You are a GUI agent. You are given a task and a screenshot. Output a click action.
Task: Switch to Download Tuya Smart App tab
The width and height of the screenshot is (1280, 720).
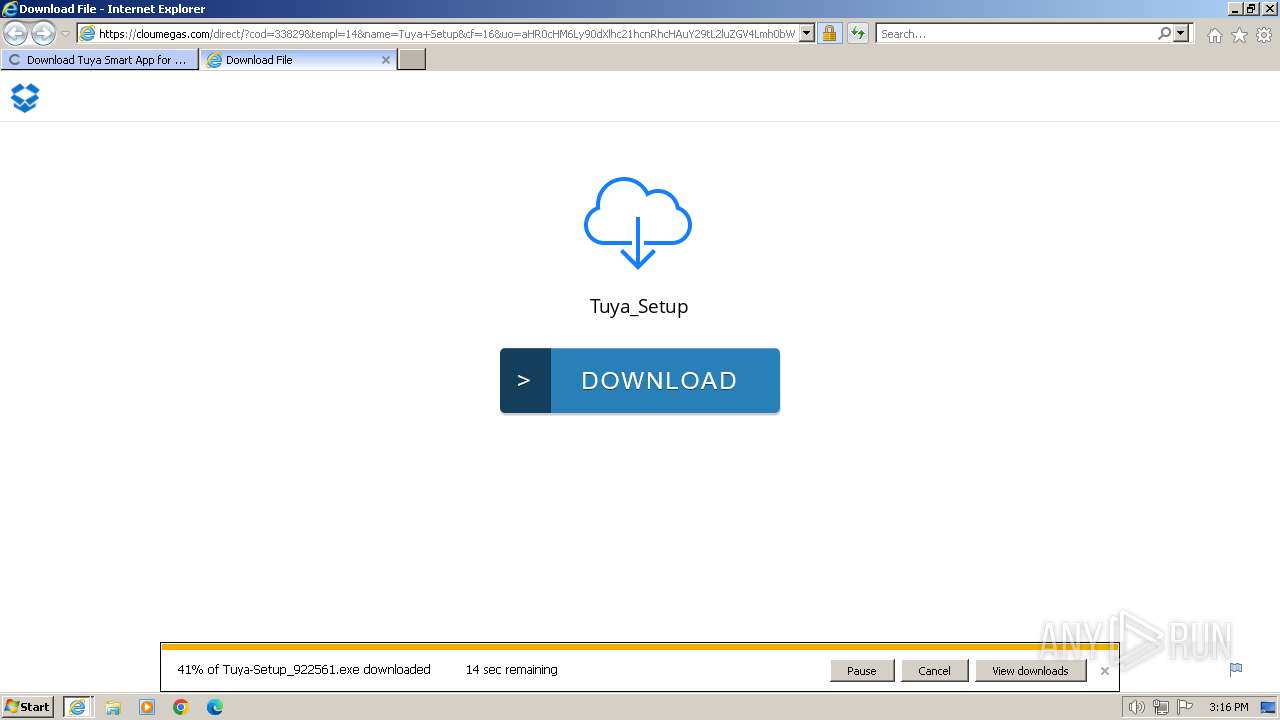pos(99,60)
